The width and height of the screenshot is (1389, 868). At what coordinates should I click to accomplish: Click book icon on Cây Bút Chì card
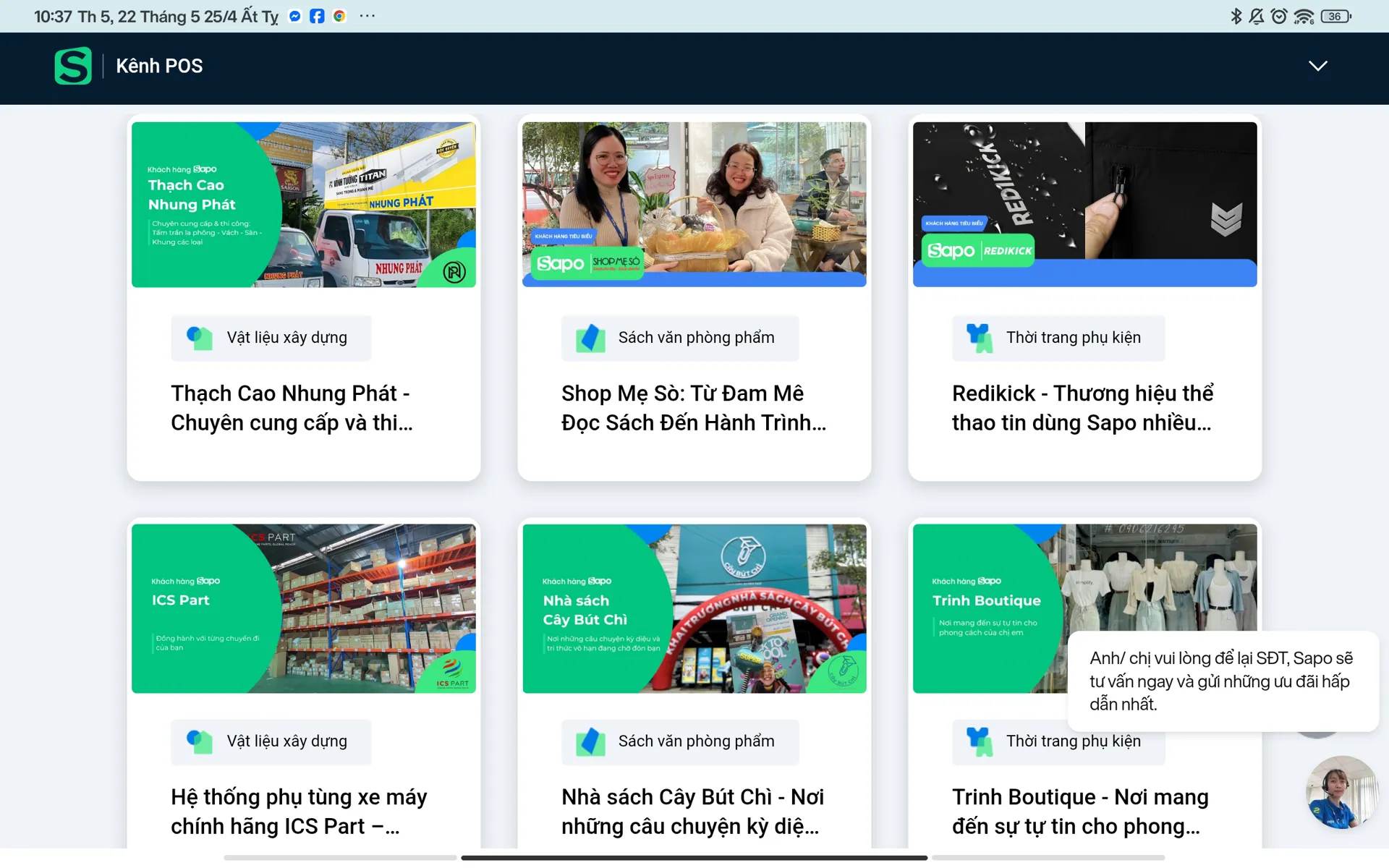(x=590, y=741)
